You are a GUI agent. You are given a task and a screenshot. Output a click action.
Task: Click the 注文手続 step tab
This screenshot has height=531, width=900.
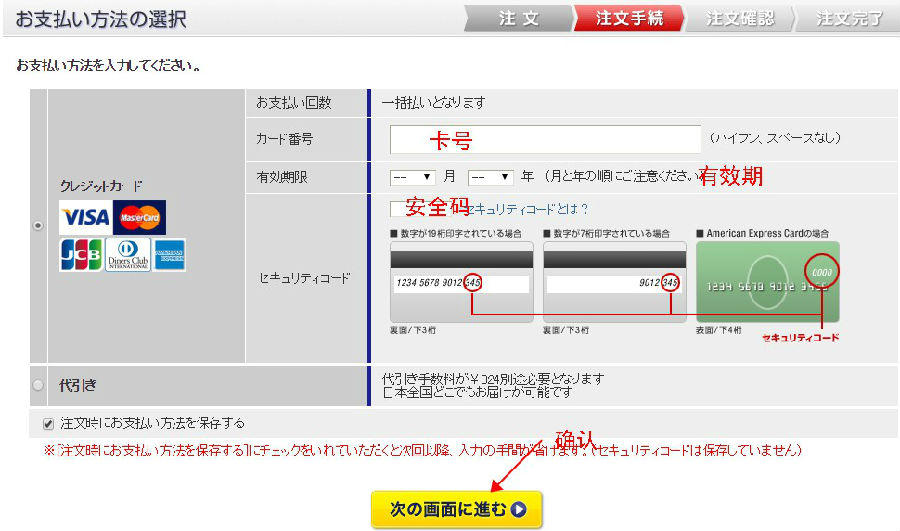pos(628,19)
